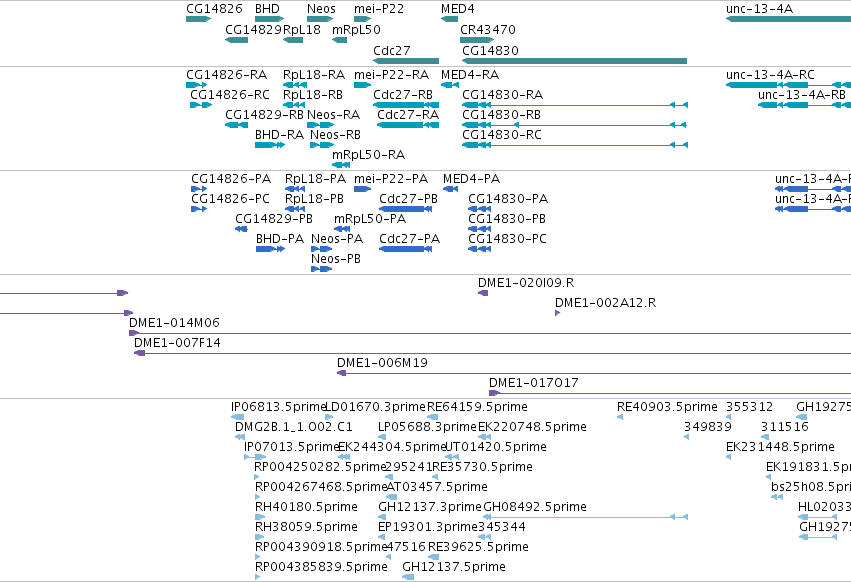Screen dimensions: 851x582
Task: Select transcript RpL18-RA
Action: tap(295, 85)
